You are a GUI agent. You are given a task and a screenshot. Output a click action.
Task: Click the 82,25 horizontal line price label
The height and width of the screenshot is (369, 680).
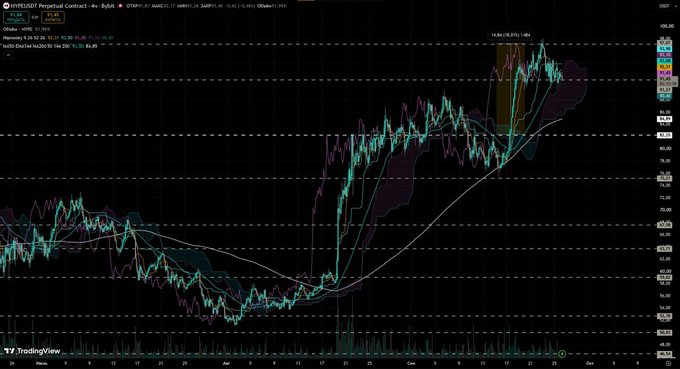(x=665, y=135)
